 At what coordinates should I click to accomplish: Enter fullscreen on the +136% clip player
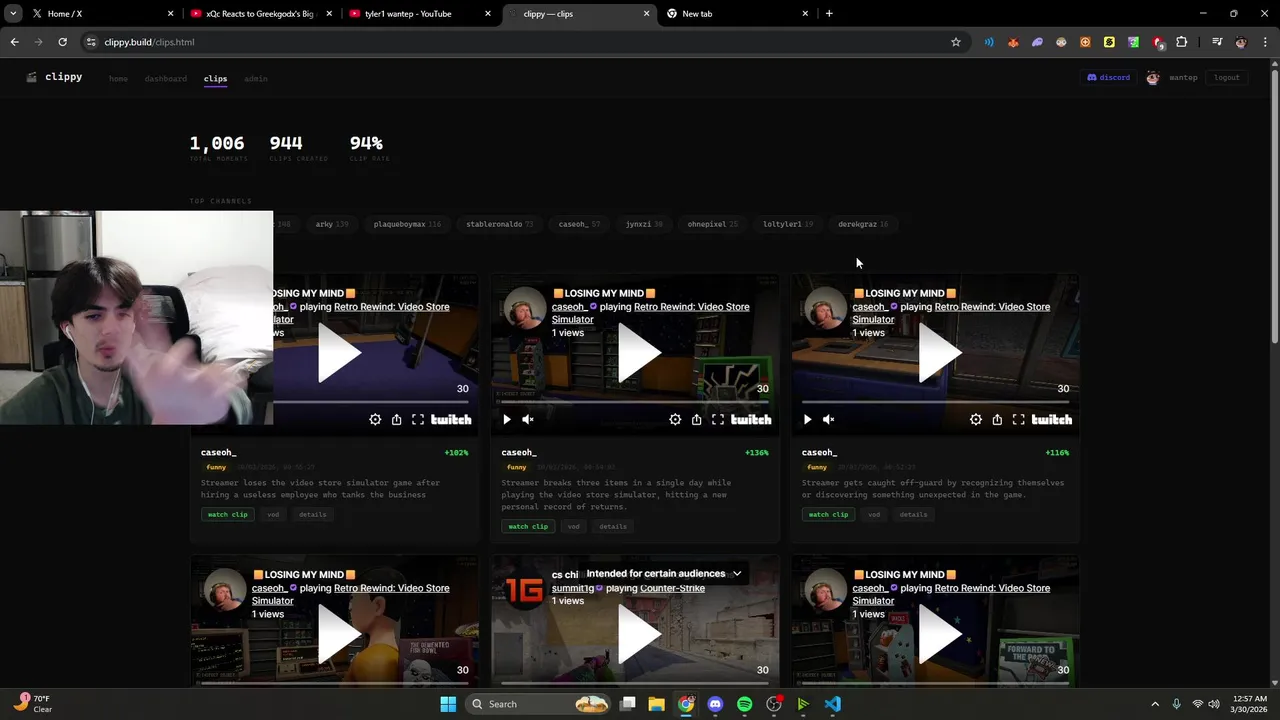coord(718,420)
